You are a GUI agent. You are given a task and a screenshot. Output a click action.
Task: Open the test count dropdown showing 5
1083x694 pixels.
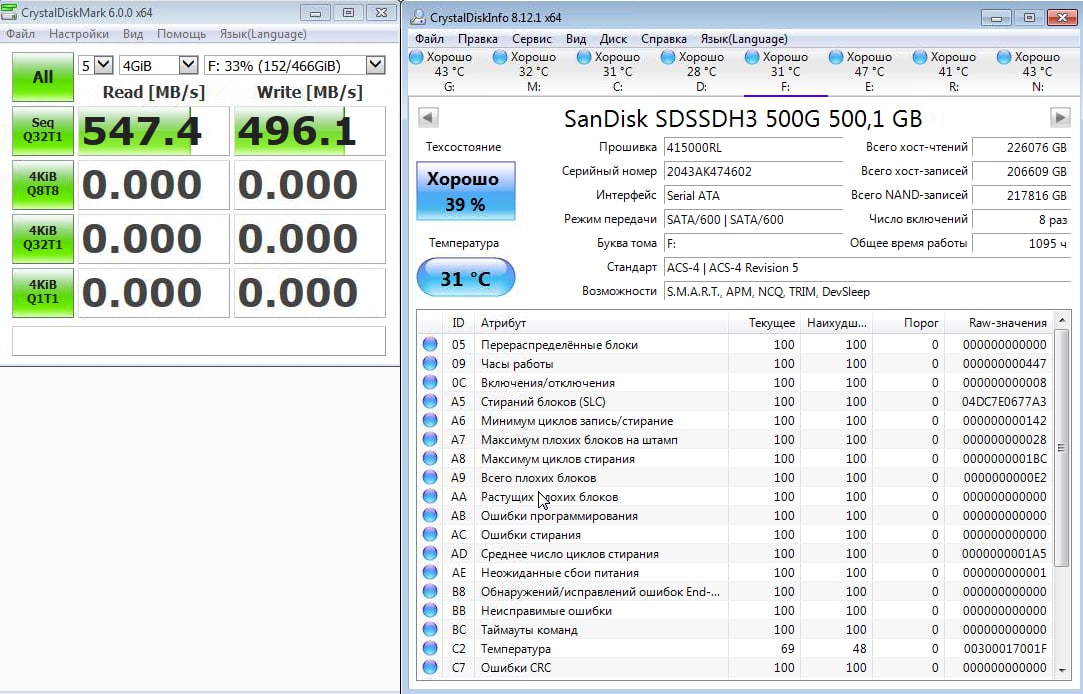(95, 66)
